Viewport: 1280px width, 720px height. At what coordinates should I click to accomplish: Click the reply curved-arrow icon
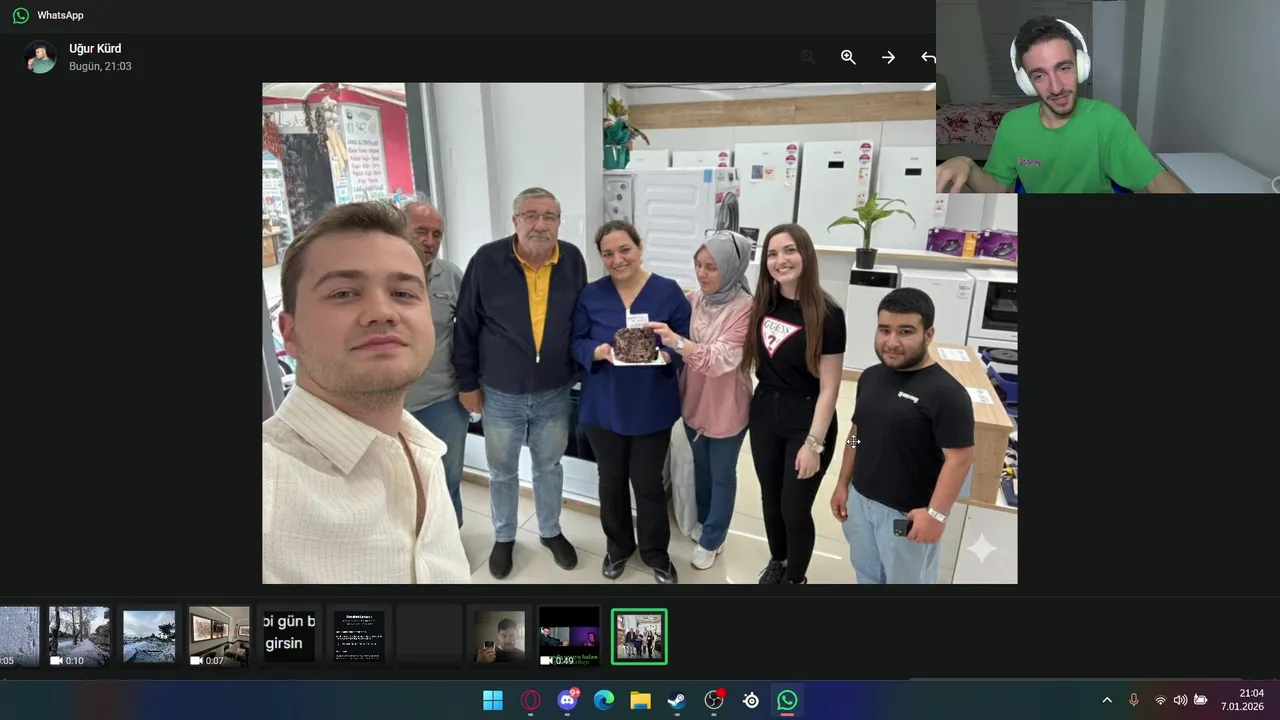point(928,57)
